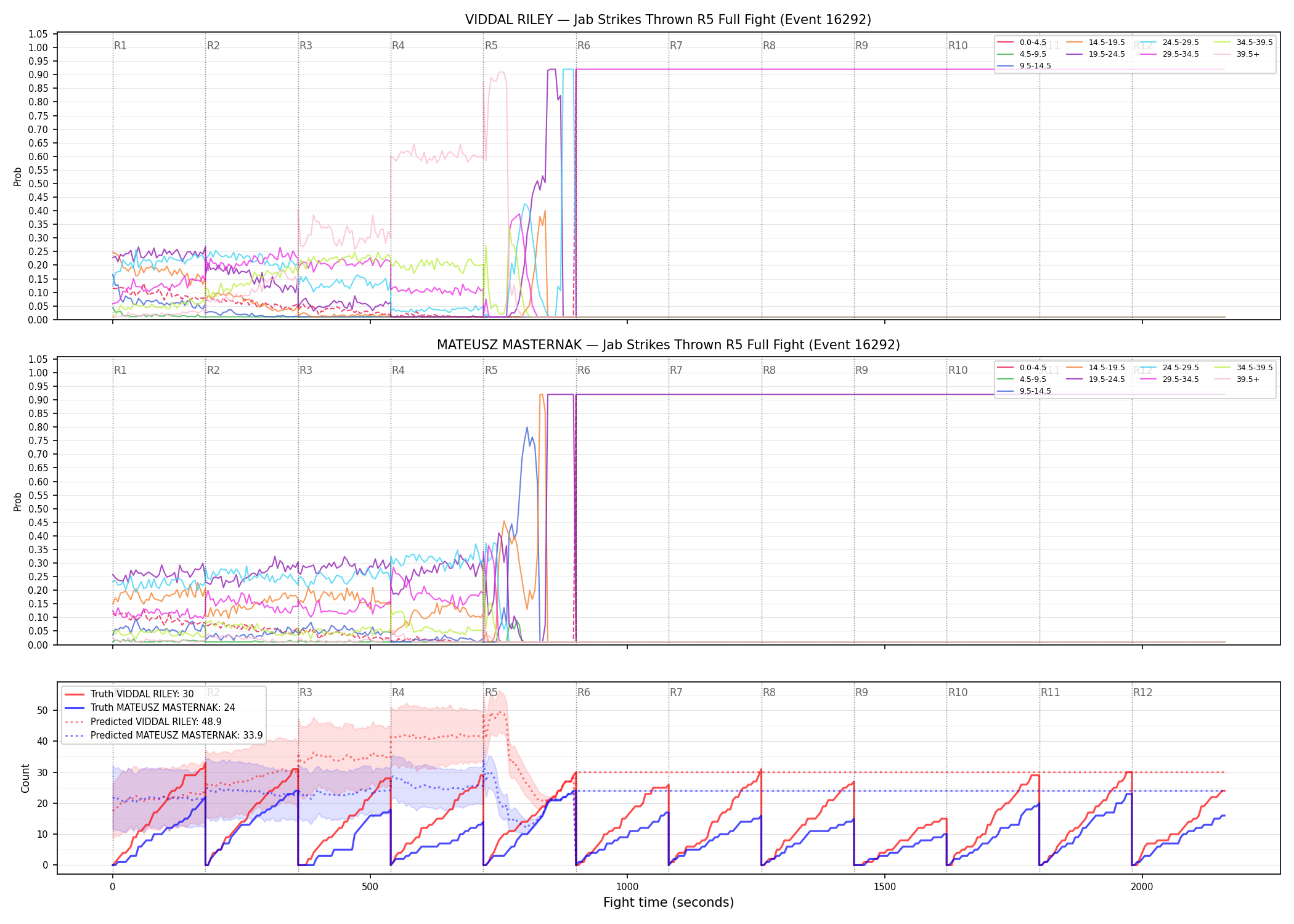Viewport: 1294px width, 924px height.
Task: Select the 0.0-4.5 legend entry in the Masternak chart
Action: pos(1022,368)
